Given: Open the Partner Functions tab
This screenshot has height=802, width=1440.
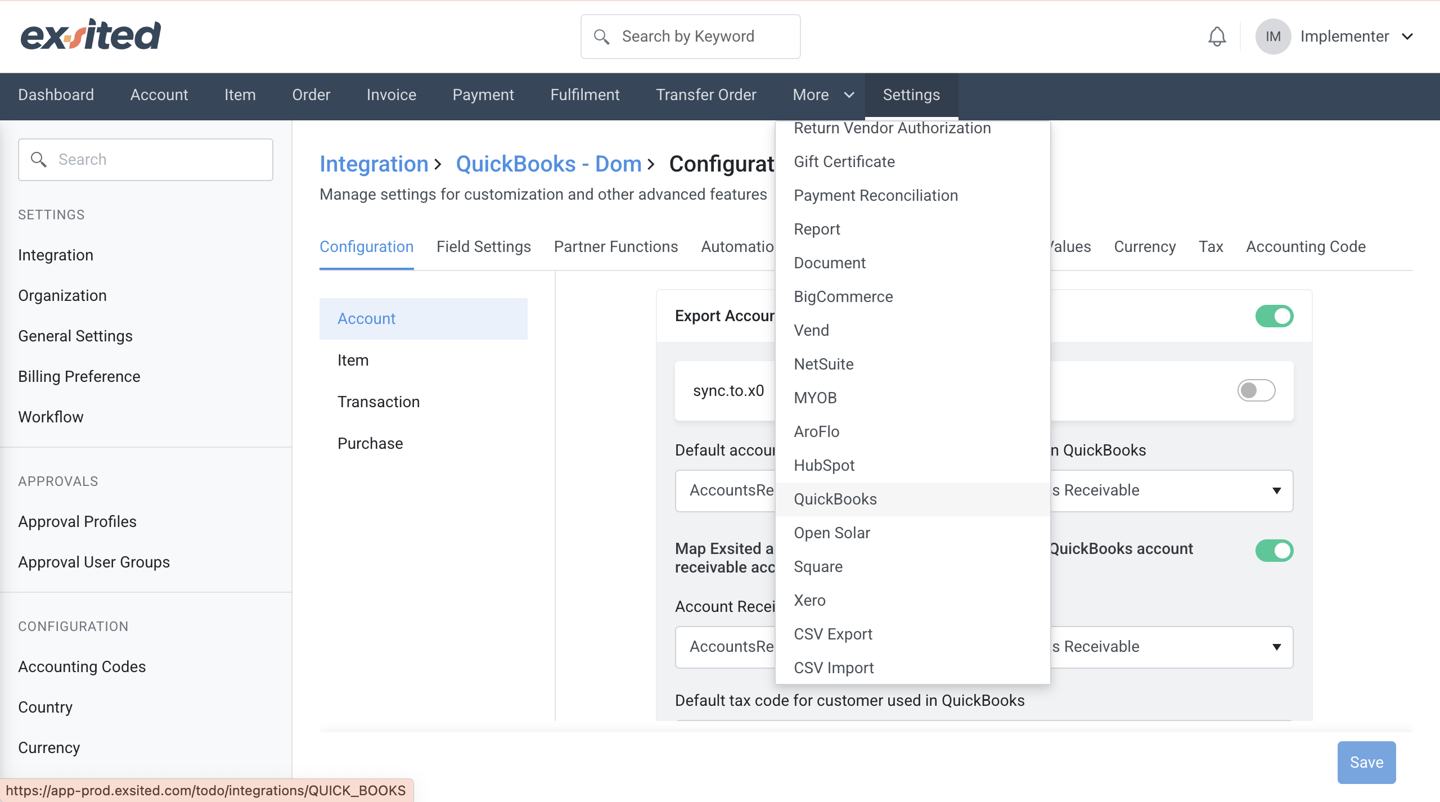Looking at the screenshot, I should 616,247.
